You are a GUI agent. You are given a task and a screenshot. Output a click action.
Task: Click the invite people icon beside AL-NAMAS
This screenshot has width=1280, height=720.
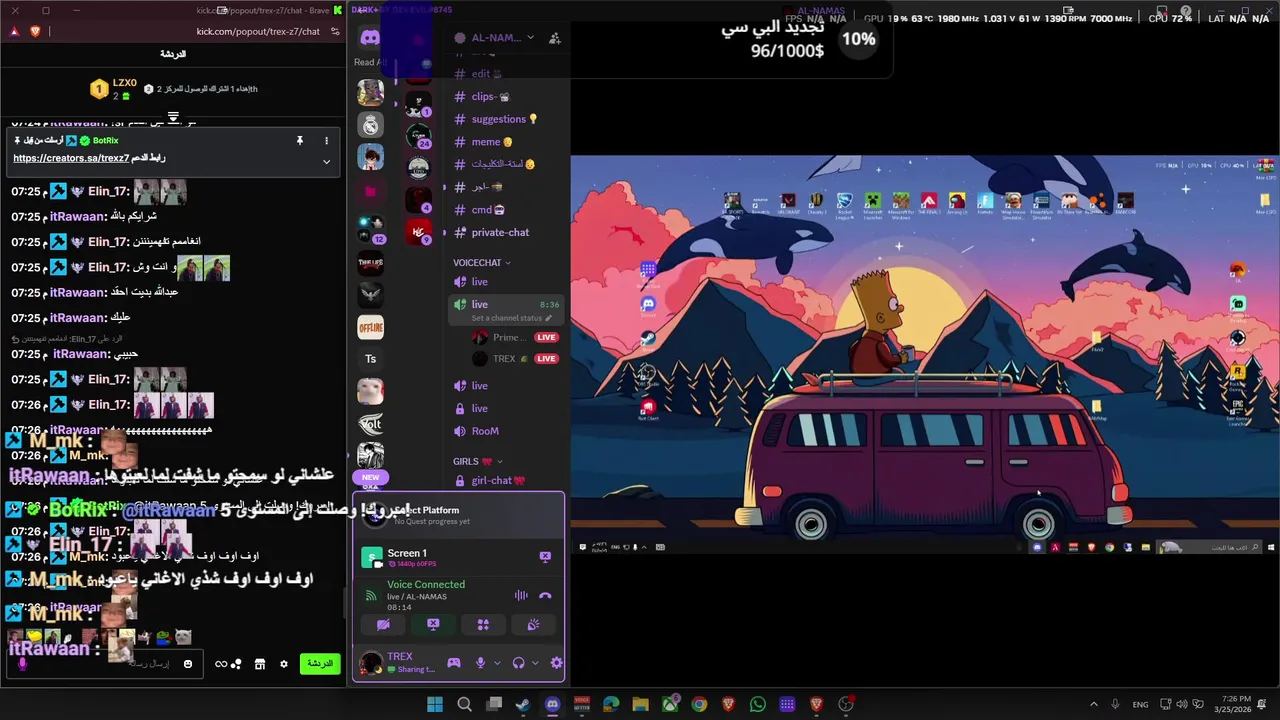(555, 38)
